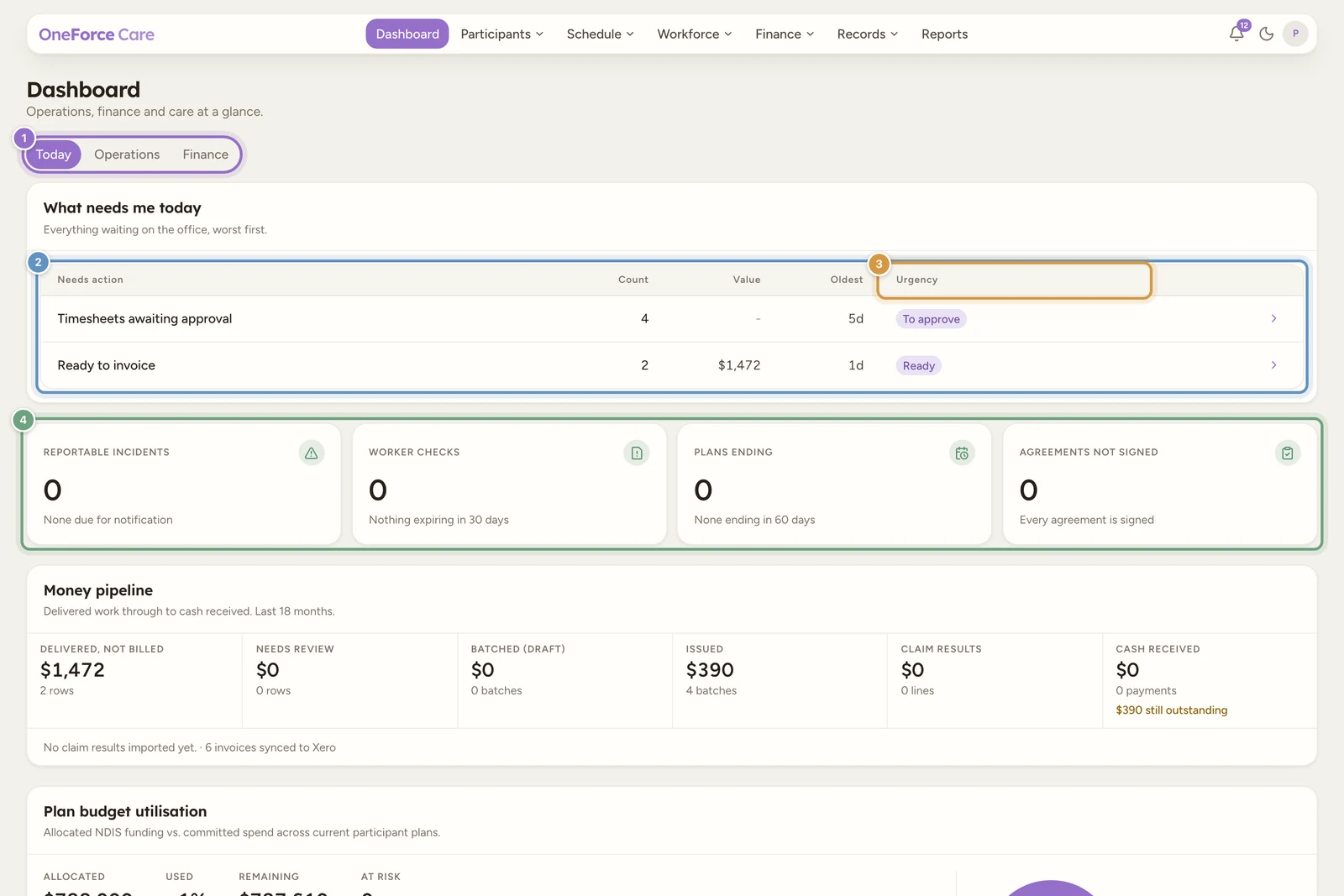Expand the Records menu
The width and height of the screenshot is (1344, 896).
(868, 34)
